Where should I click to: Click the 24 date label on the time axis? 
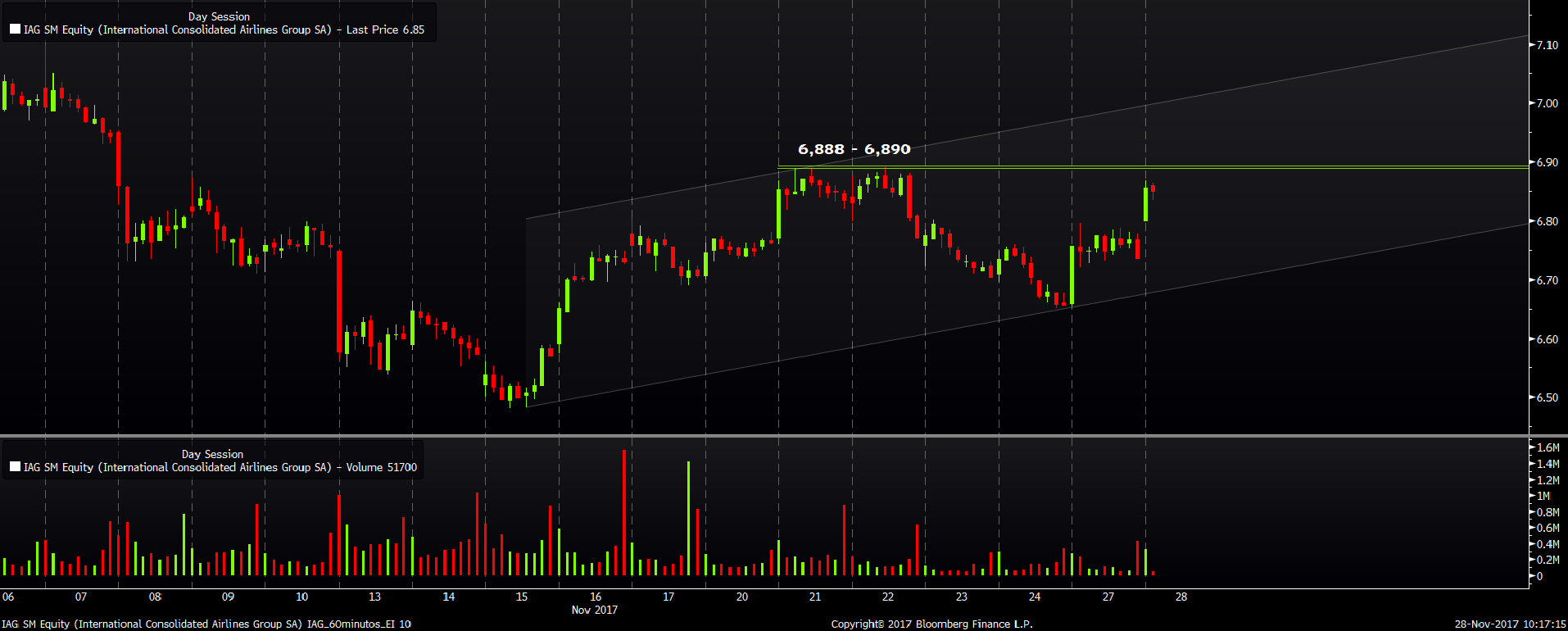[1035, 597]
